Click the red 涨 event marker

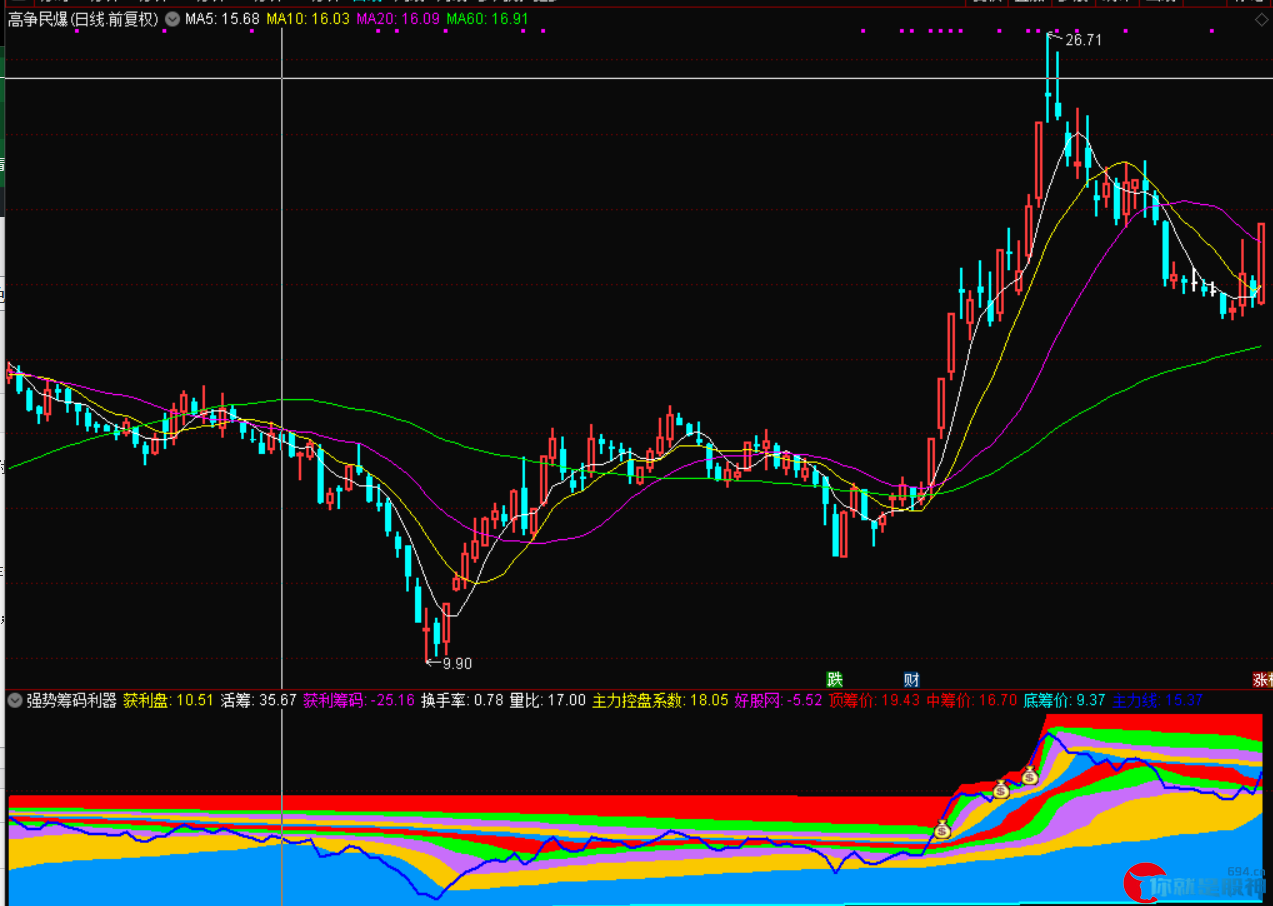pos(1262,679)
